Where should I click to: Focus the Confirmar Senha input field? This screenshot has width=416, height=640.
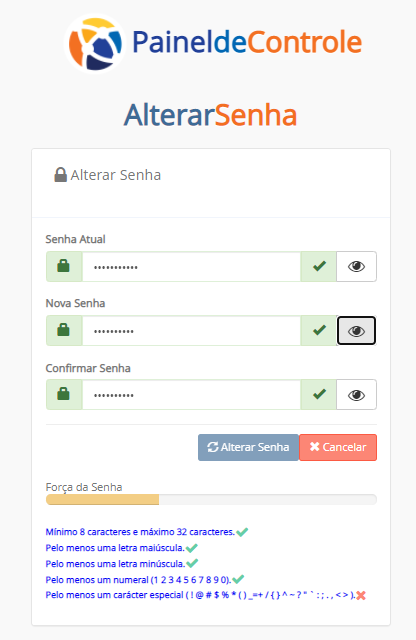click(x=191, y=395)
